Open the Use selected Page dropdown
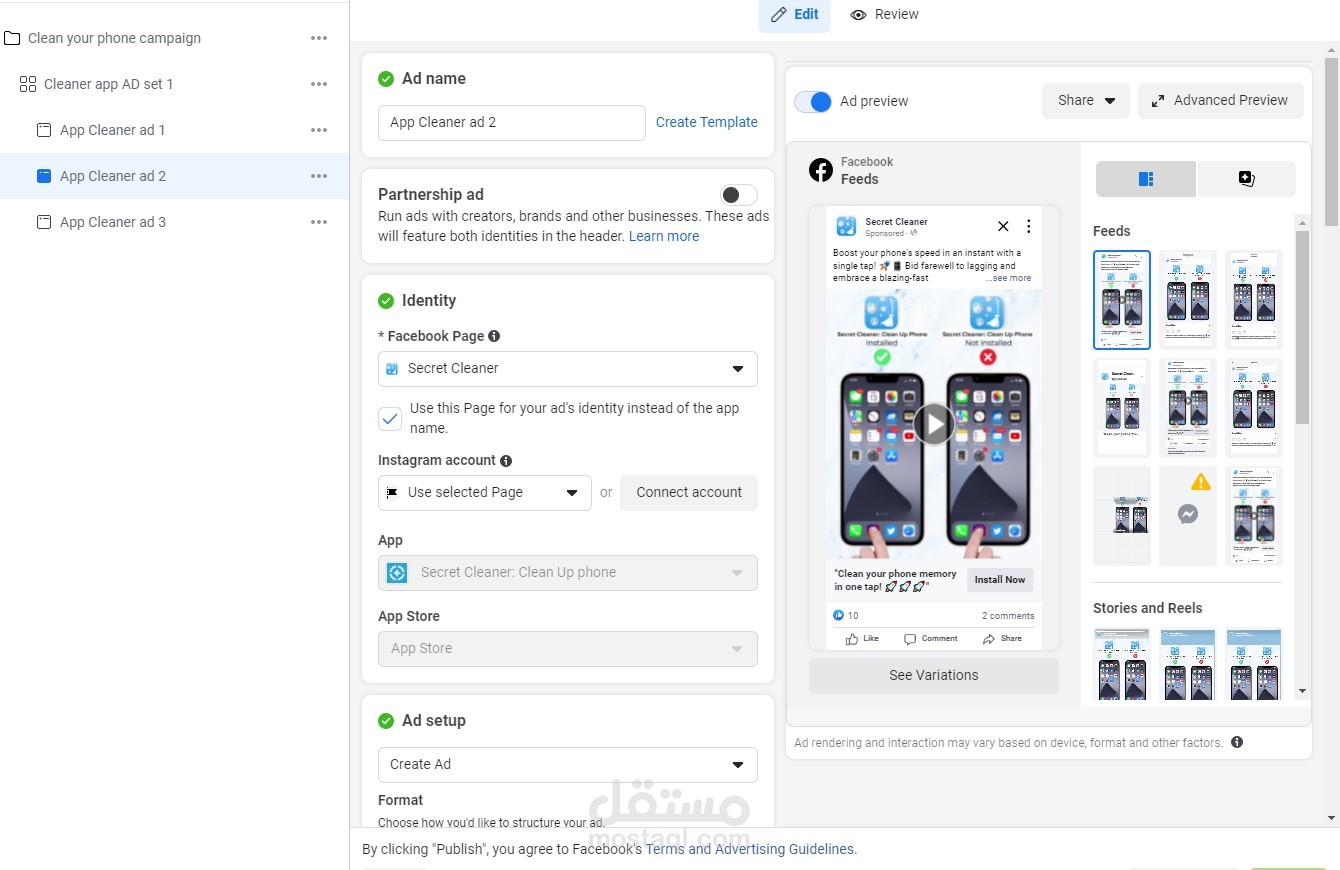Image resolution: width=1340 pixels, height=870 pixels. point(484,492)
